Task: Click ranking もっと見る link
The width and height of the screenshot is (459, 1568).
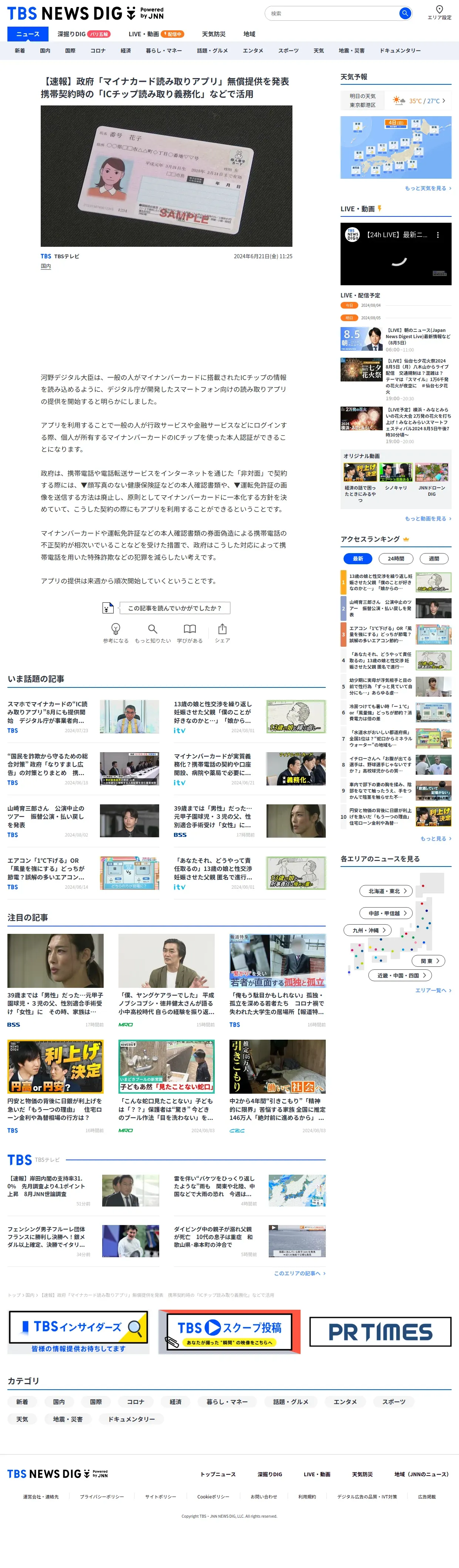Action: pos(436,839)
